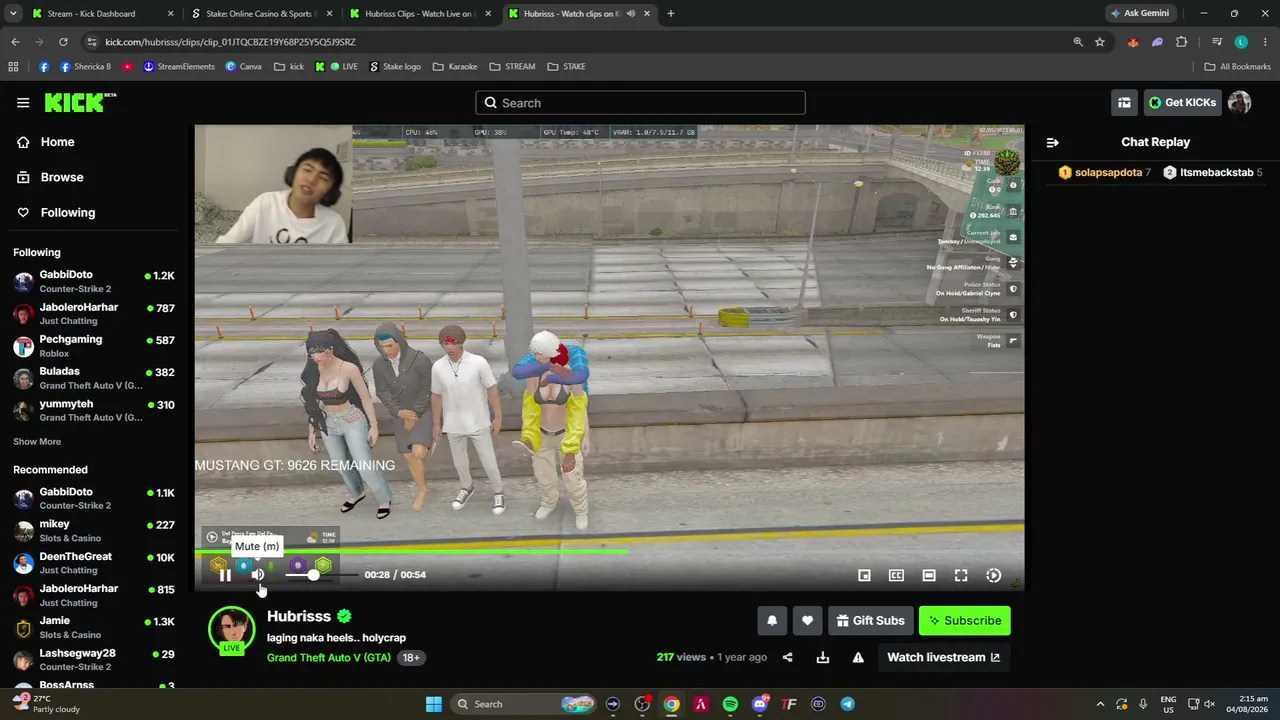Viewport: 1280px width, 720px height.
Task: Open Telegram from the taskbar
Action: point(848,704)
